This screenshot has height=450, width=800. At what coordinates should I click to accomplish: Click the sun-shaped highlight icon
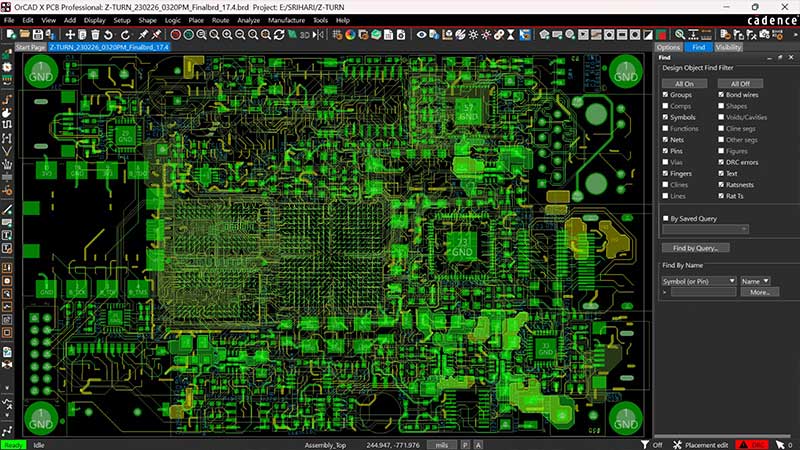coord(473,35)
